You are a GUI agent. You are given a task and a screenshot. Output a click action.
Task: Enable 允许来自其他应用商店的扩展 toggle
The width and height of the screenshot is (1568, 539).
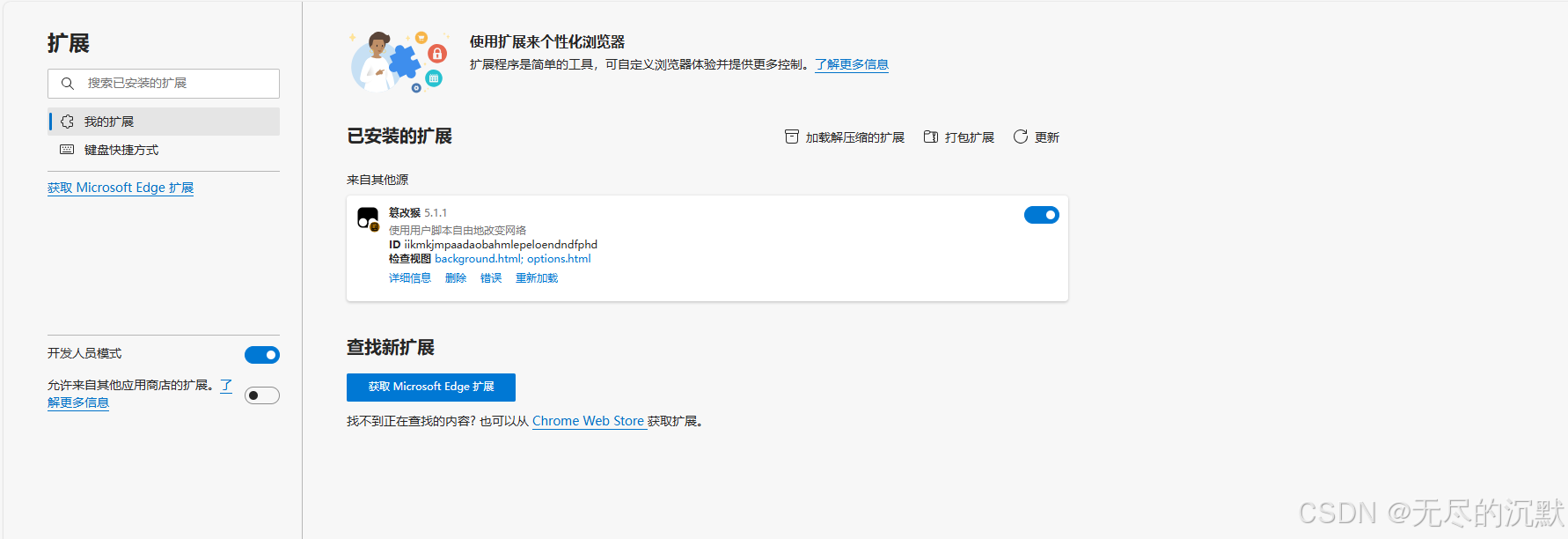(262, 395)
